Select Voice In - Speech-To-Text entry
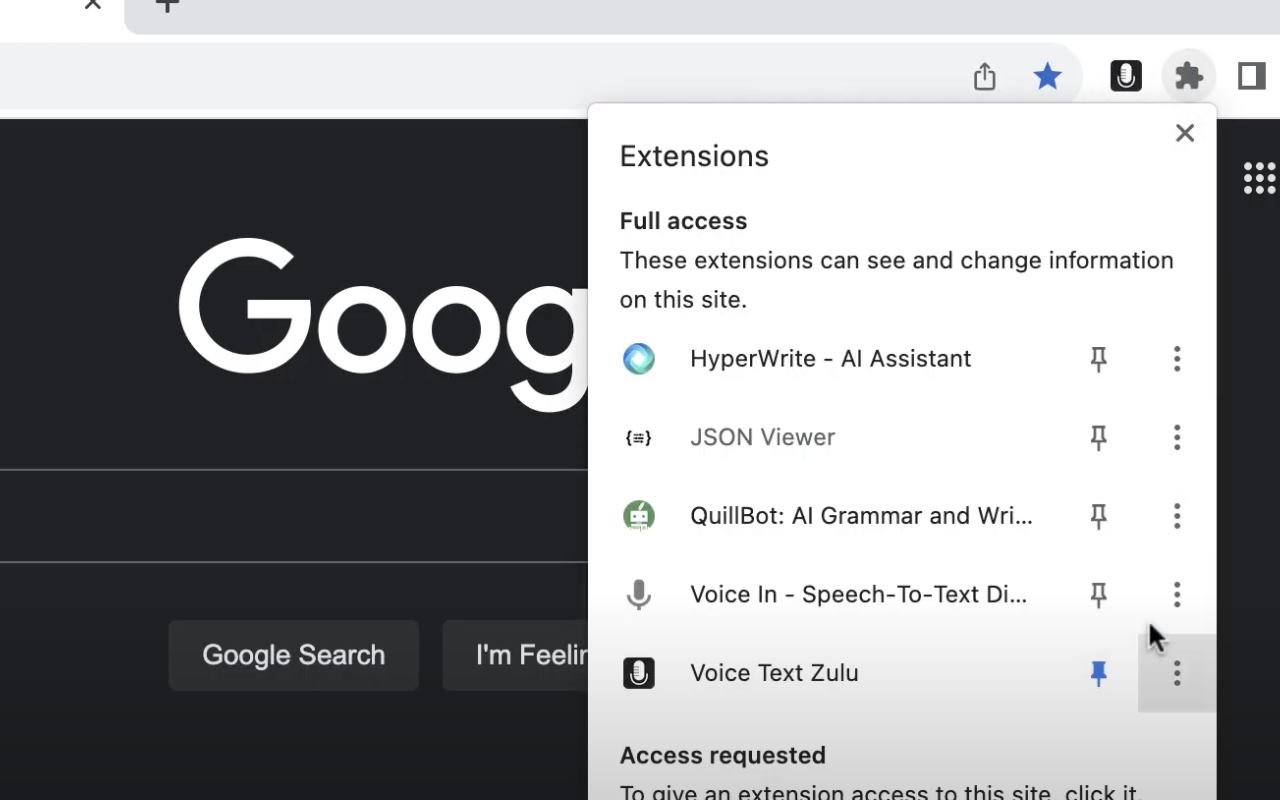Viewport: 1280px width, 800px height. pyautogui.click(x=858, y=594)
